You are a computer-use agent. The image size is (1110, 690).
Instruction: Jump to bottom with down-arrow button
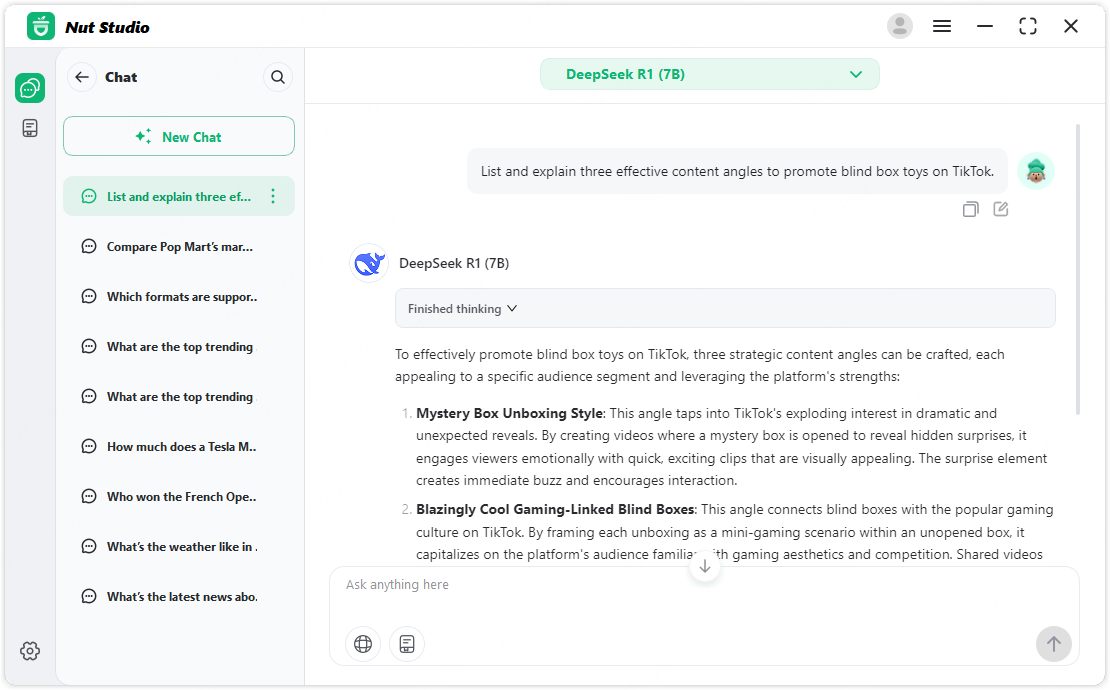click(x=704, y=566)
